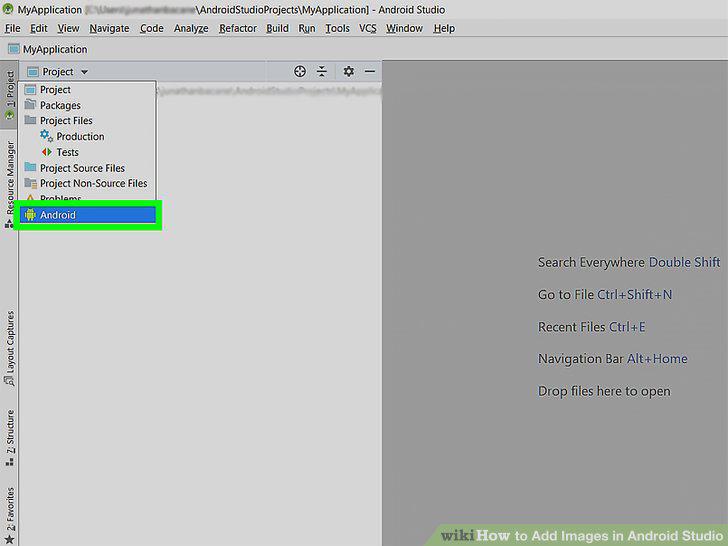Open the Edit menu
728x546 pixels.
tap(39, 28)
